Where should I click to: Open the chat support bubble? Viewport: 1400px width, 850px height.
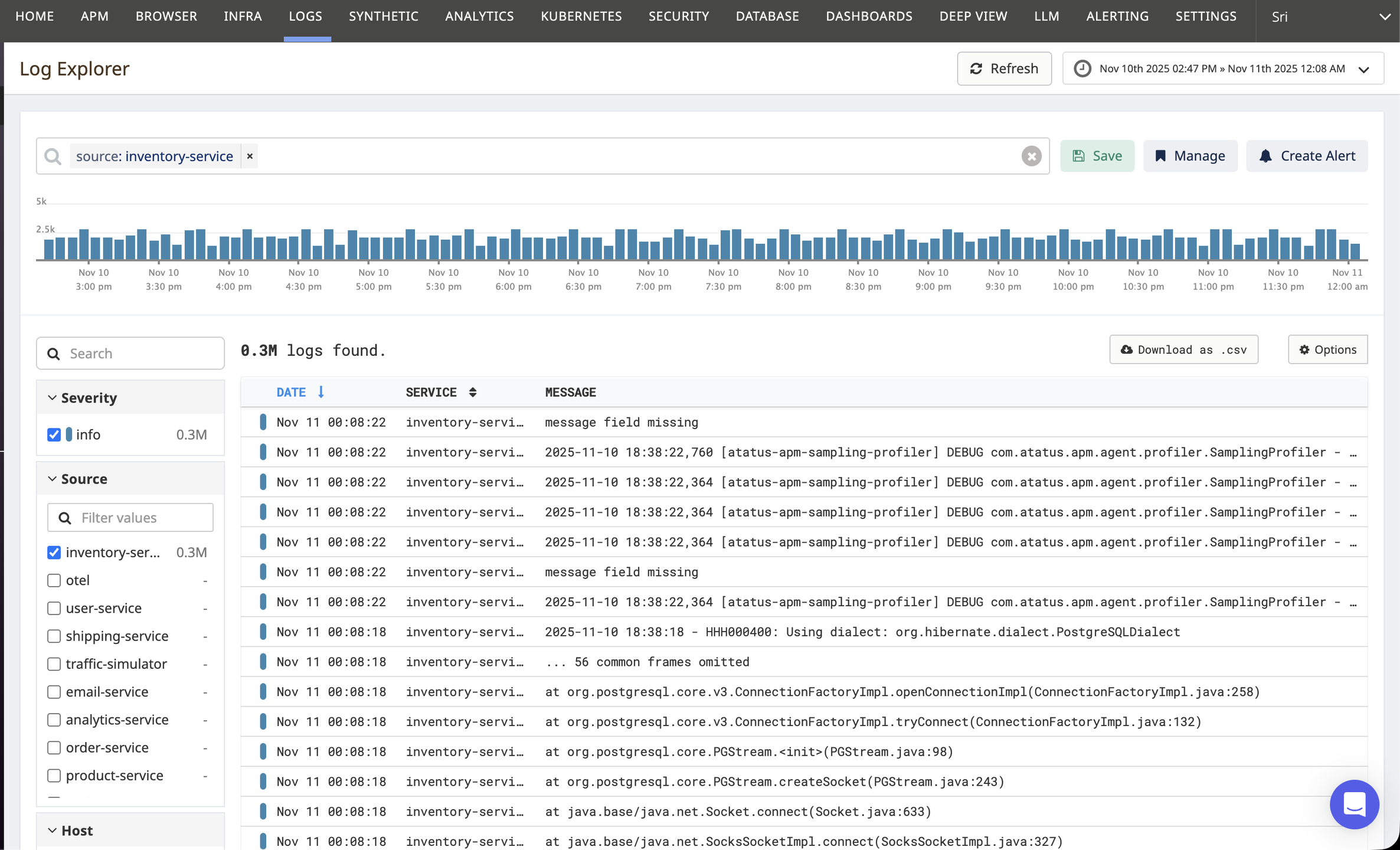(1354, 804)
